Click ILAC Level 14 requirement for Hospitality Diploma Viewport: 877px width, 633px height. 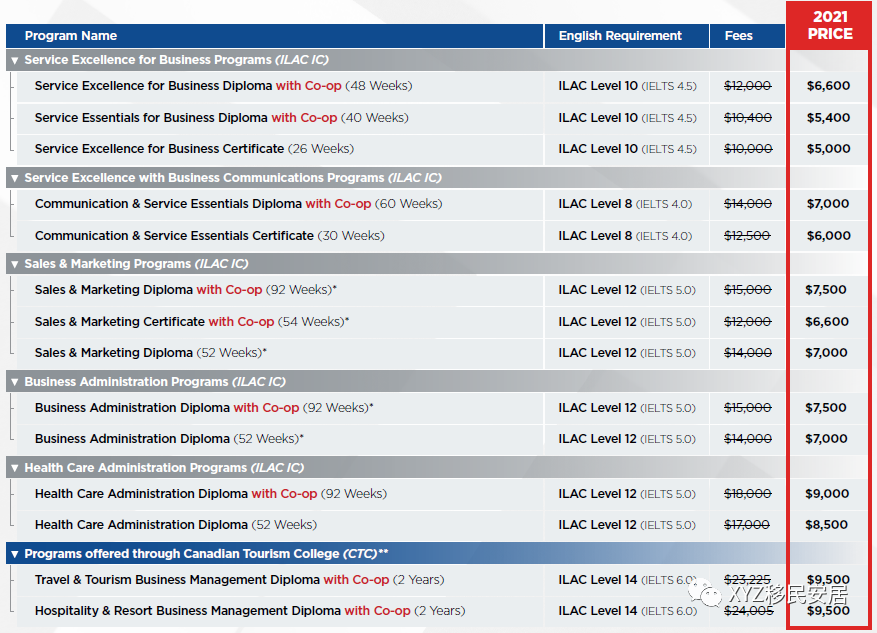628,611
